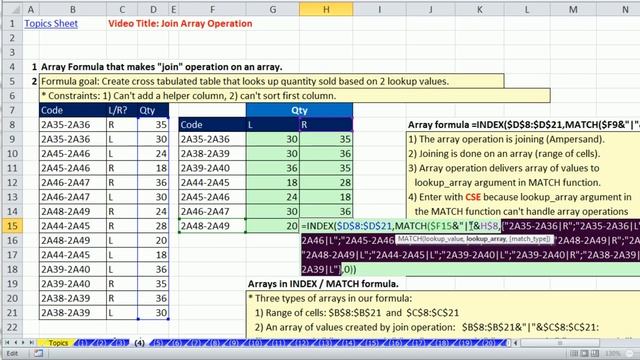Select row 8 header
640x360 pixels.
click(12, 124)
